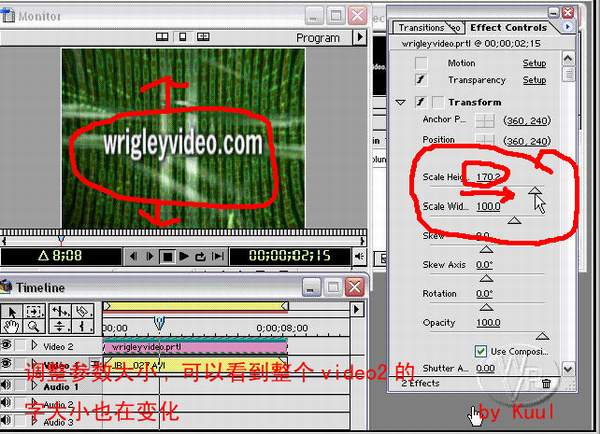600x434 pixels.
Task: Expand the Audio 3 track triangle
Action: [x=35, y=421]
